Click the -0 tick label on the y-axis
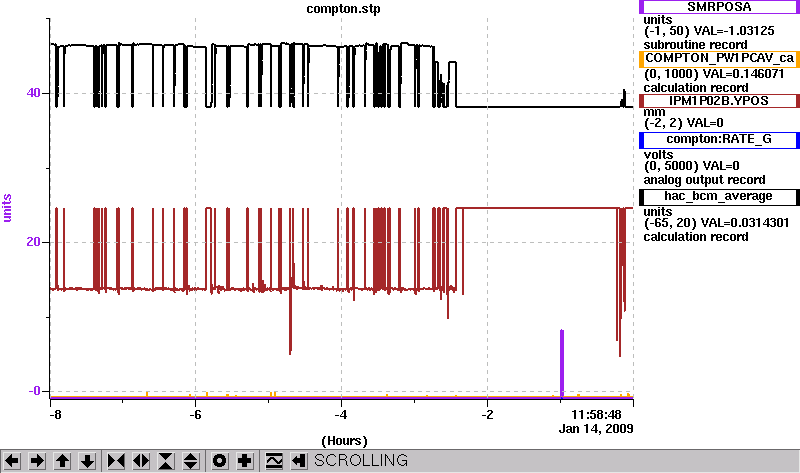 (34, 391)
